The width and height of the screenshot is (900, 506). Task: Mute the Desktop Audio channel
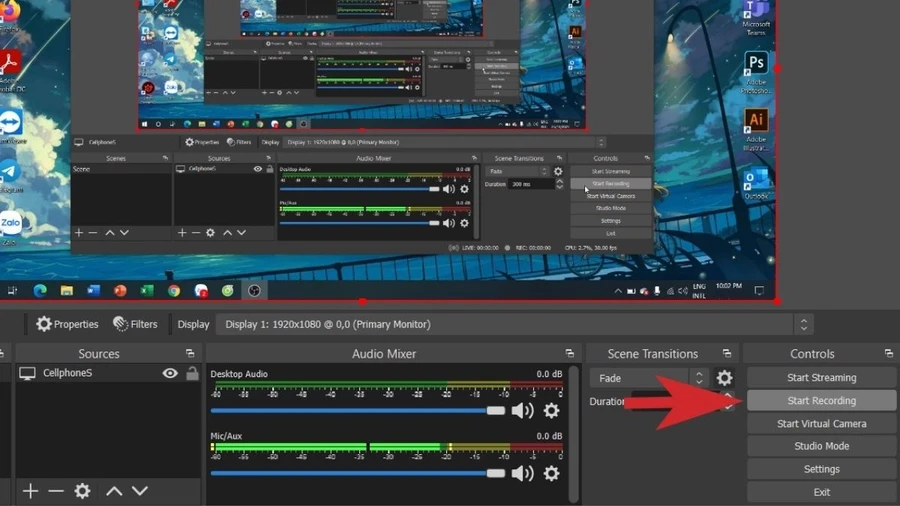(522, 411)
